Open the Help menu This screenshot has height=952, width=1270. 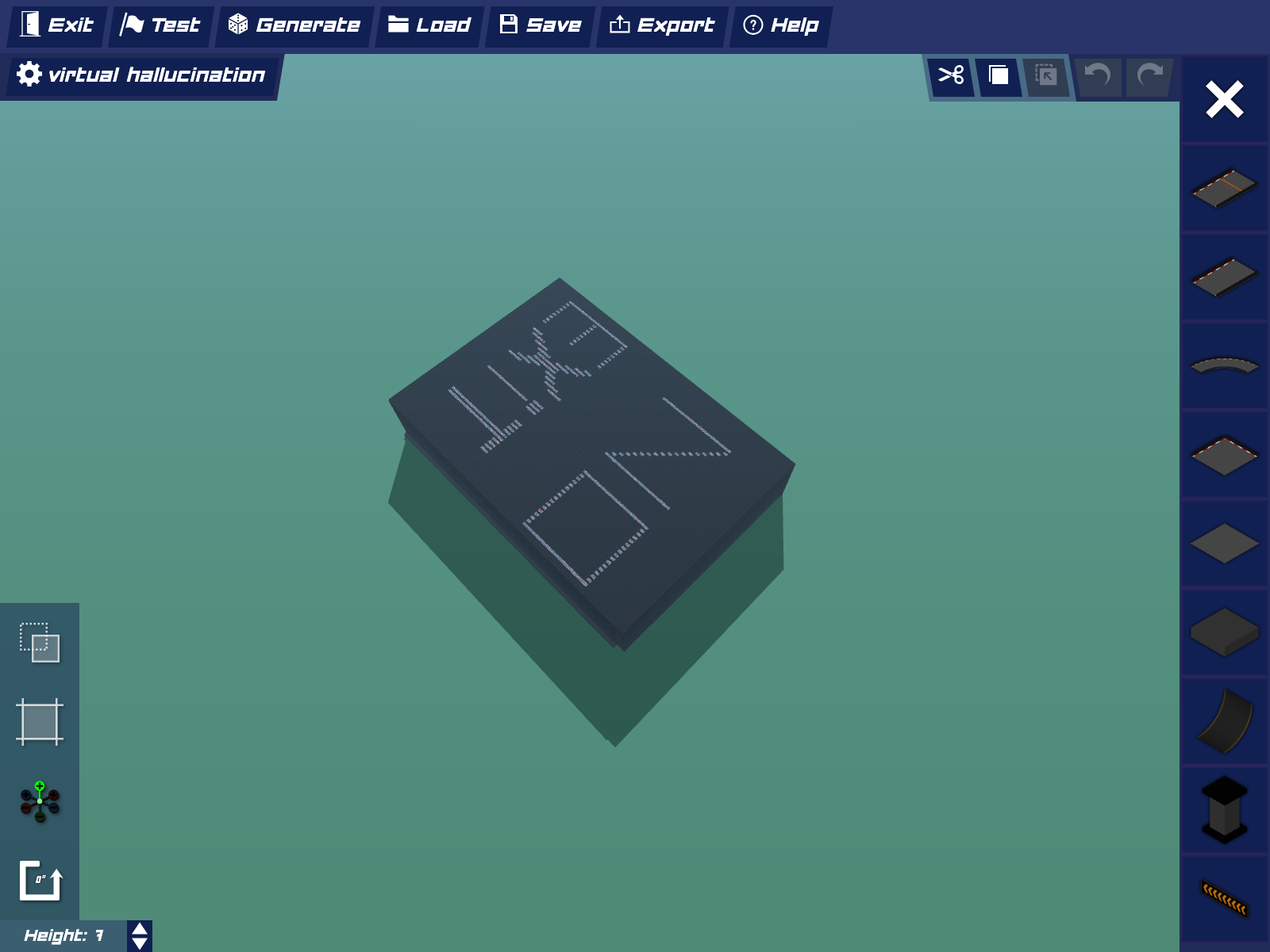(781, 25)
